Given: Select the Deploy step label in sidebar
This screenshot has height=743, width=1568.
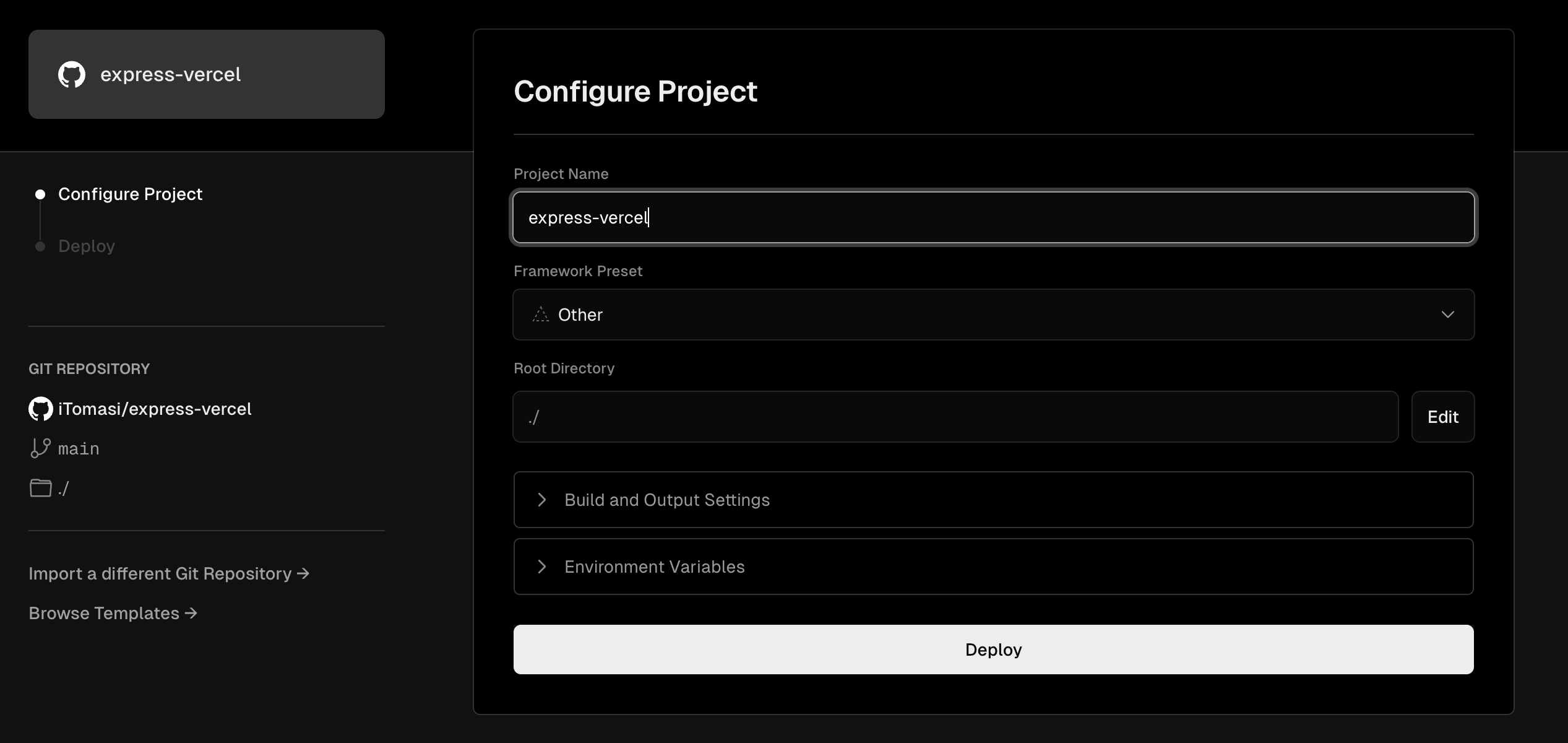Looking at the screenshot, I should point(87,246).
